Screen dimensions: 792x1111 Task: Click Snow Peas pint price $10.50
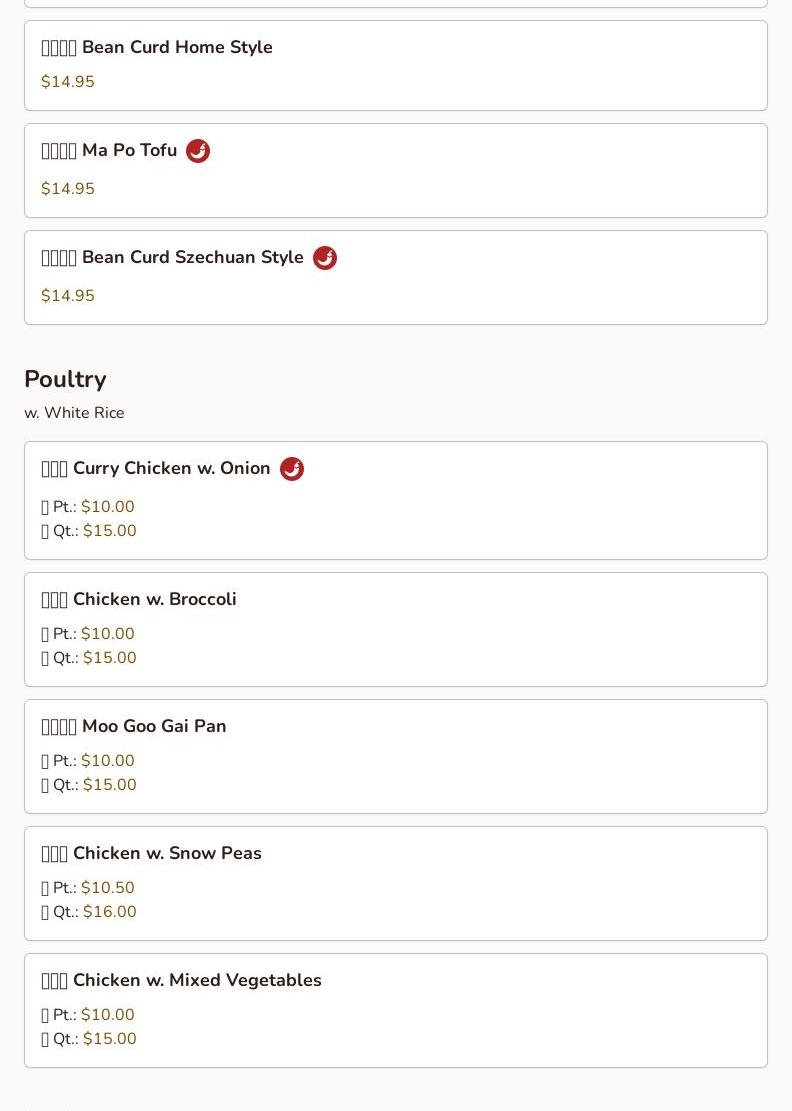(107, 888)
